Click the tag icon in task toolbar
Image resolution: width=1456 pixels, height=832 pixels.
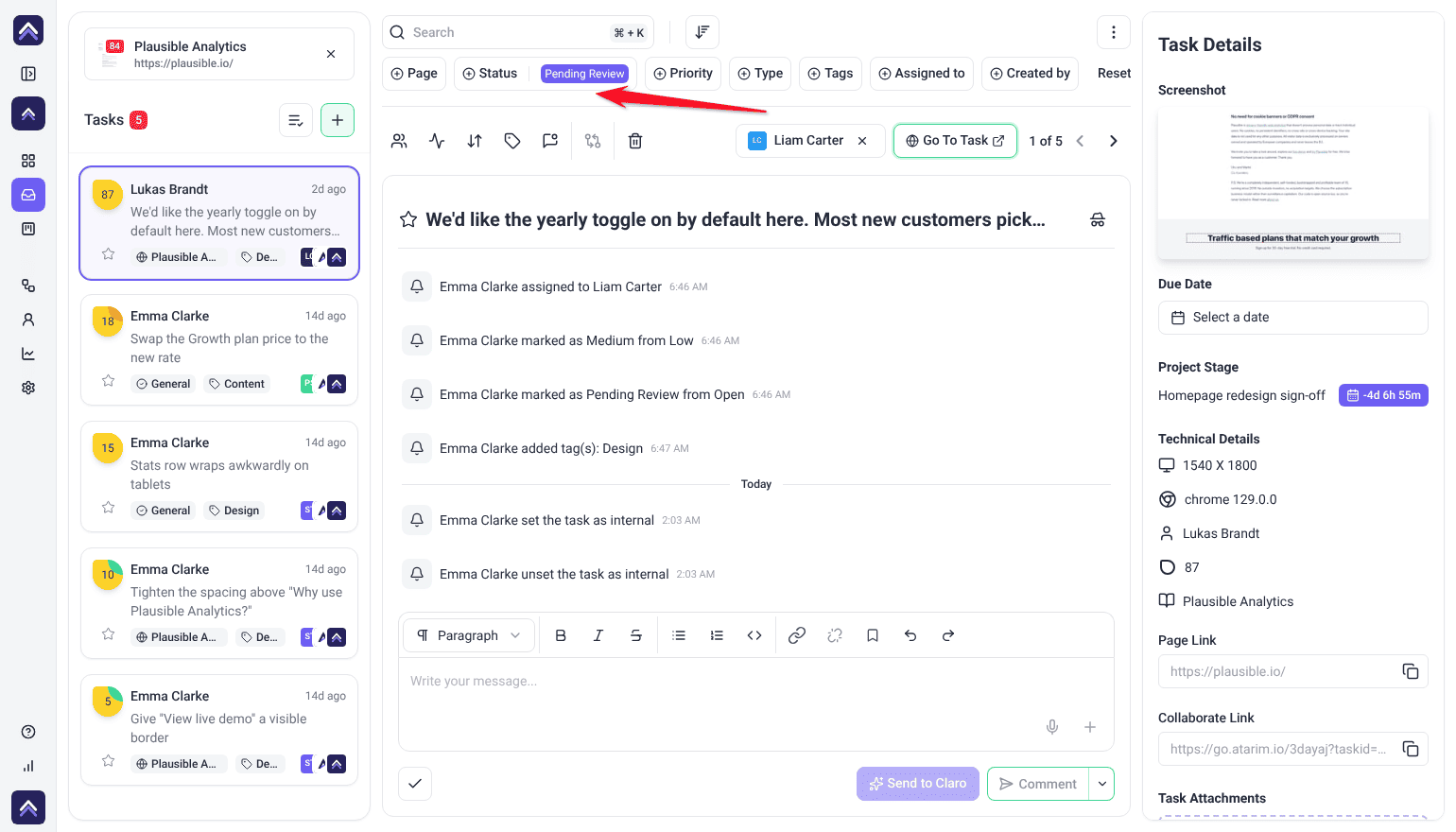coord(512,141)
